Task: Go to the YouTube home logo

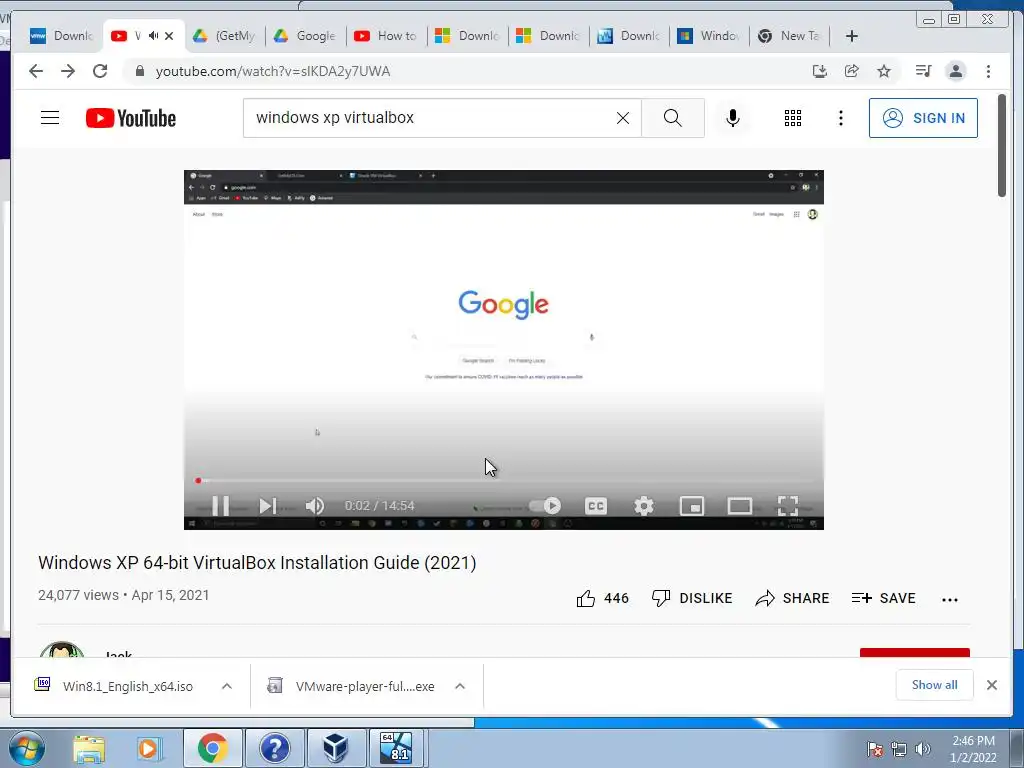Action: pos(131,118)
